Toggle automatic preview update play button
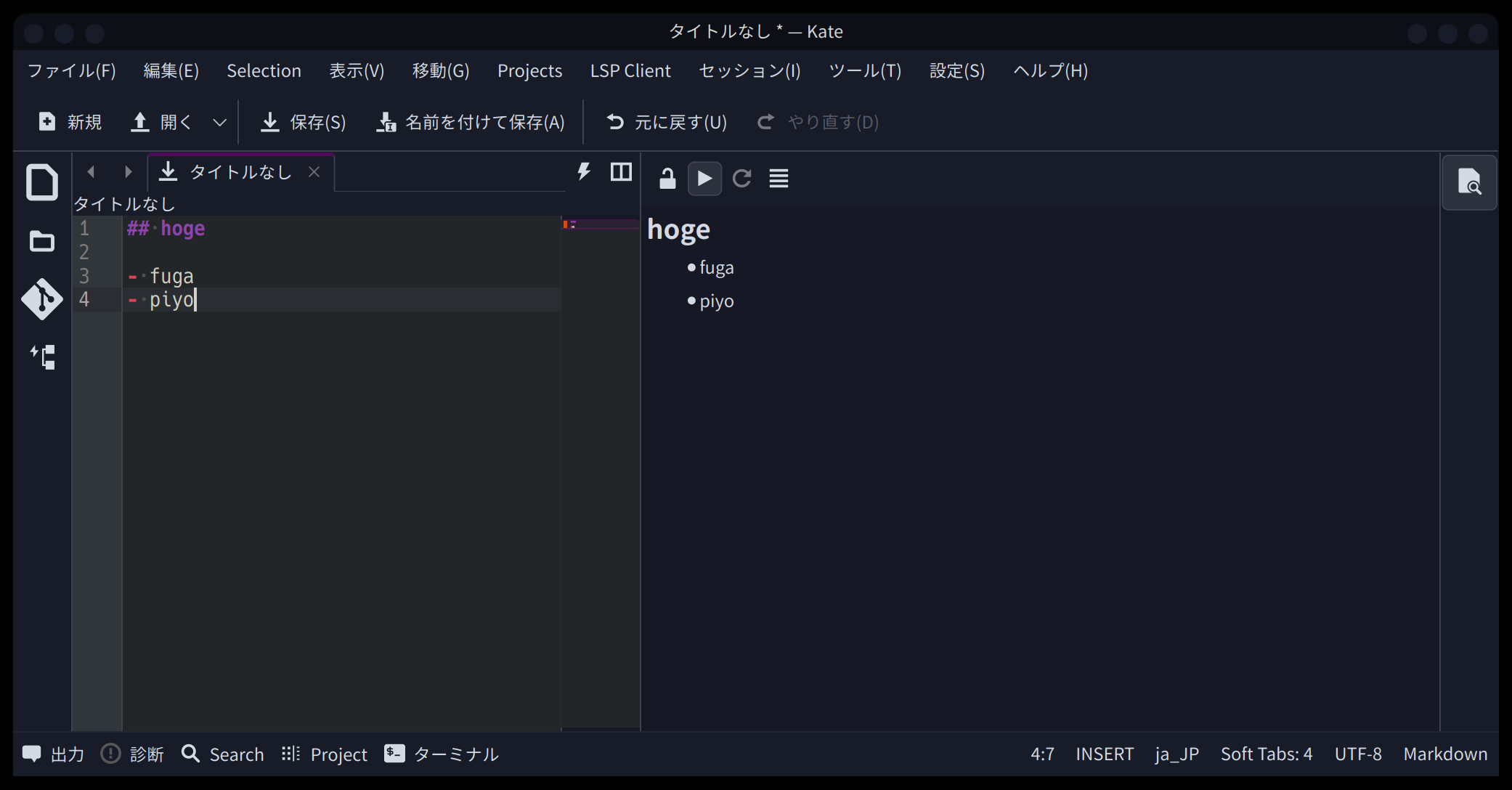This screenshot has height=790, width=1512. (704, 179)
